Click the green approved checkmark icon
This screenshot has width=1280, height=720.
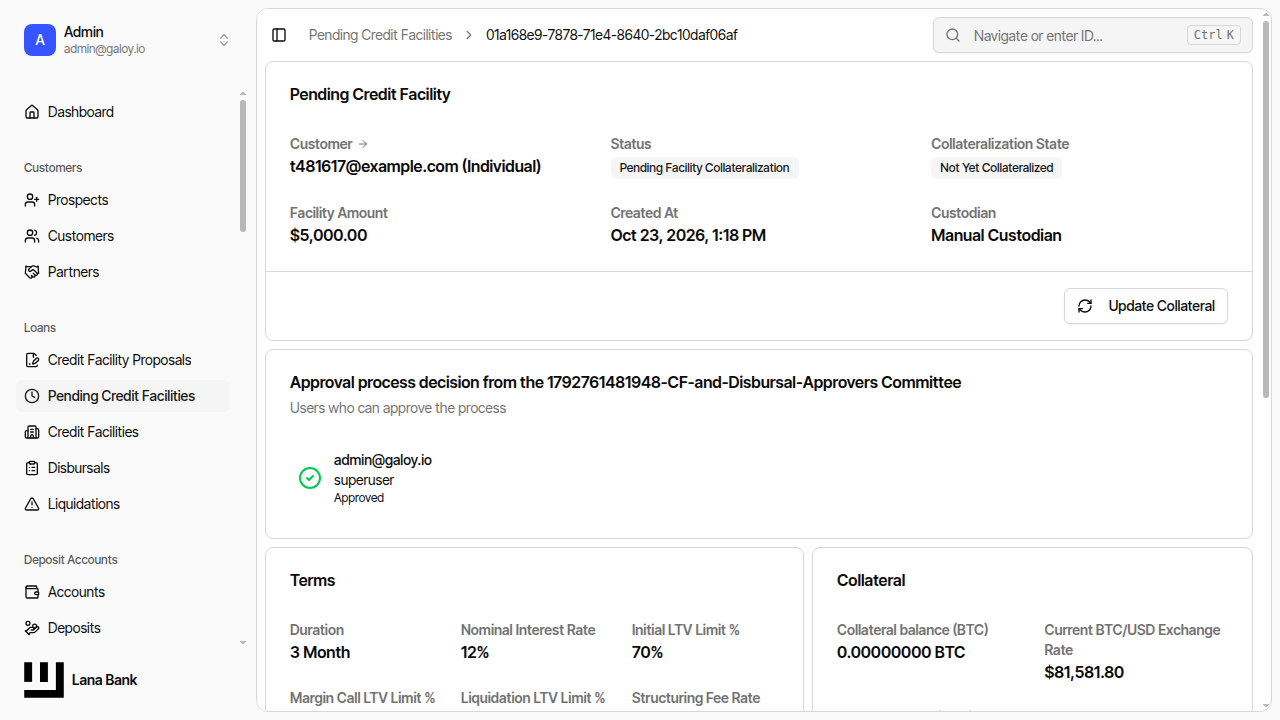(310, 478)
